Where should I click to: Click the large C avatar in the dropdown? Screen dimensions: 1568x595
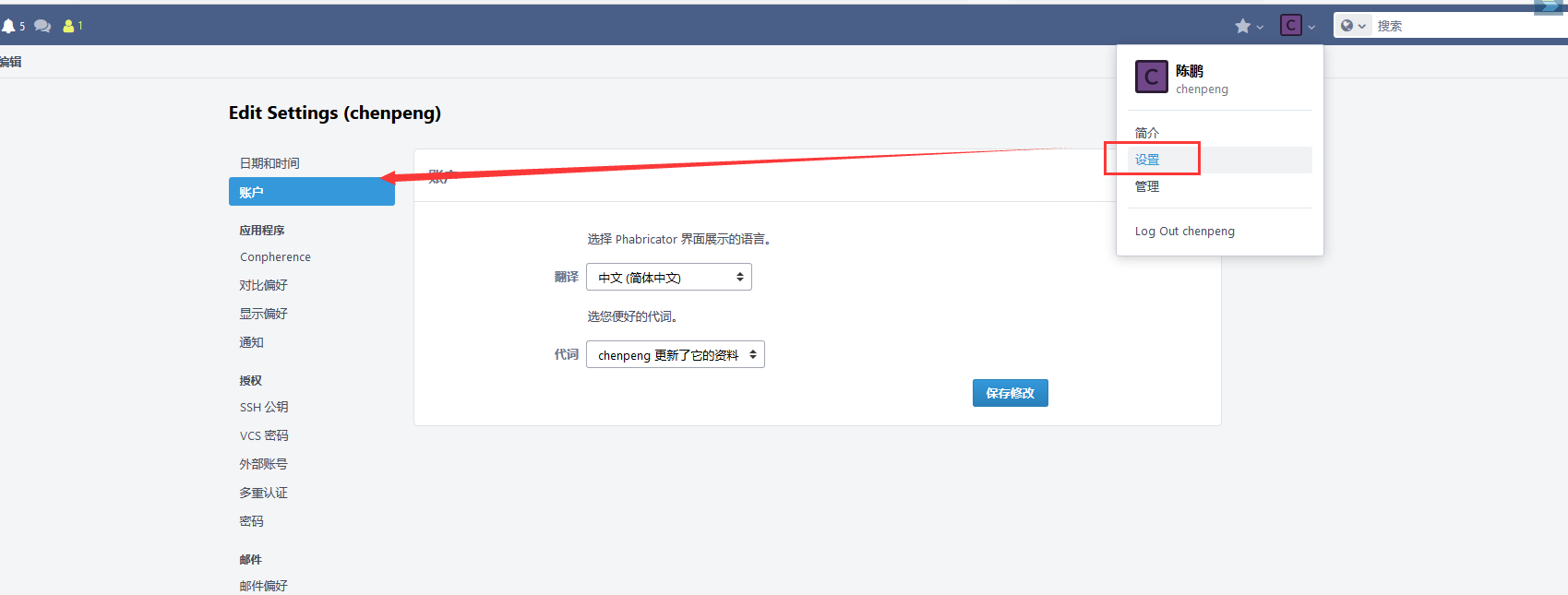point(1151,77)
